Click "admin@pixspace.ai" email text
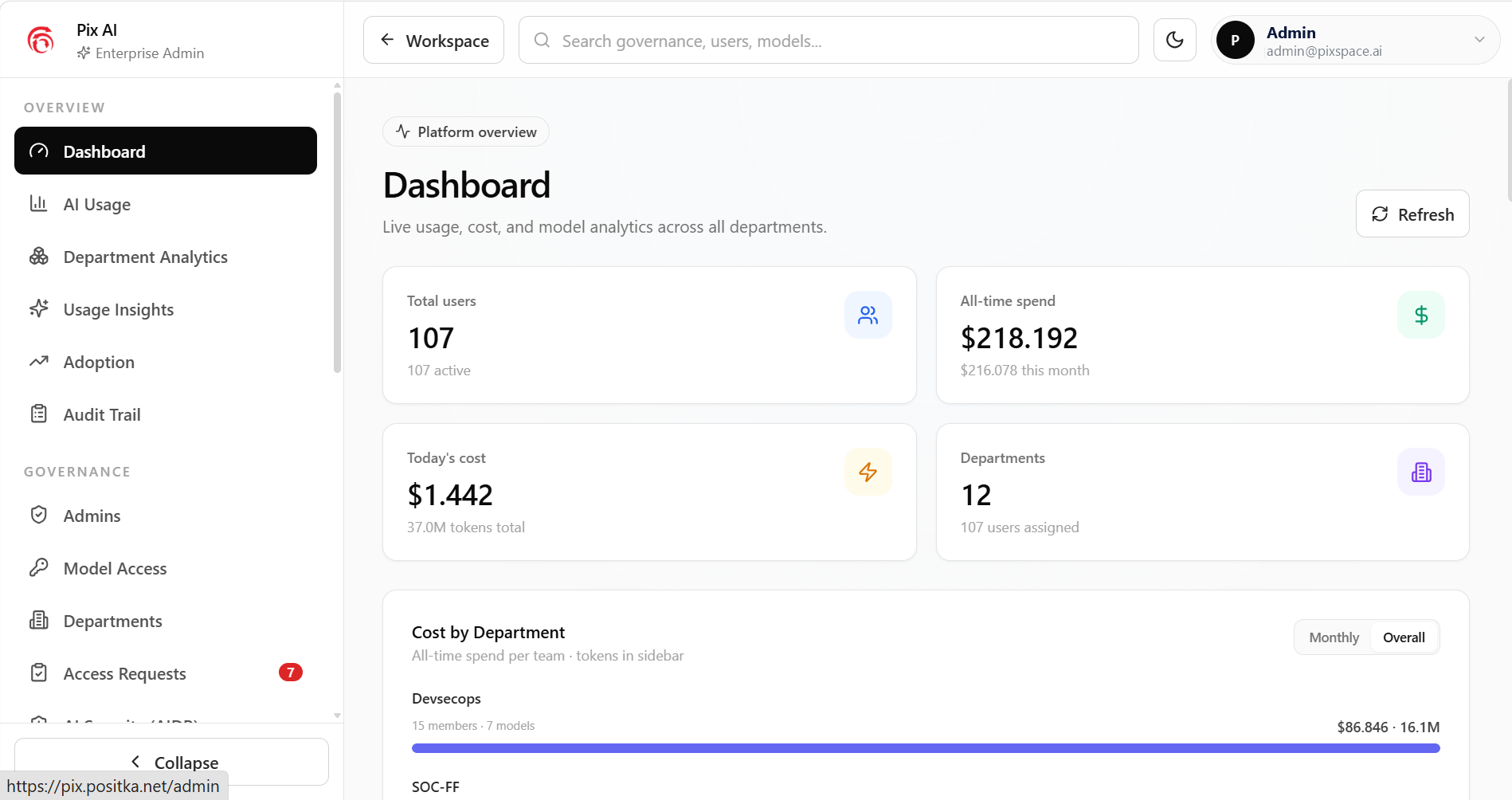 coord(1324,51)
